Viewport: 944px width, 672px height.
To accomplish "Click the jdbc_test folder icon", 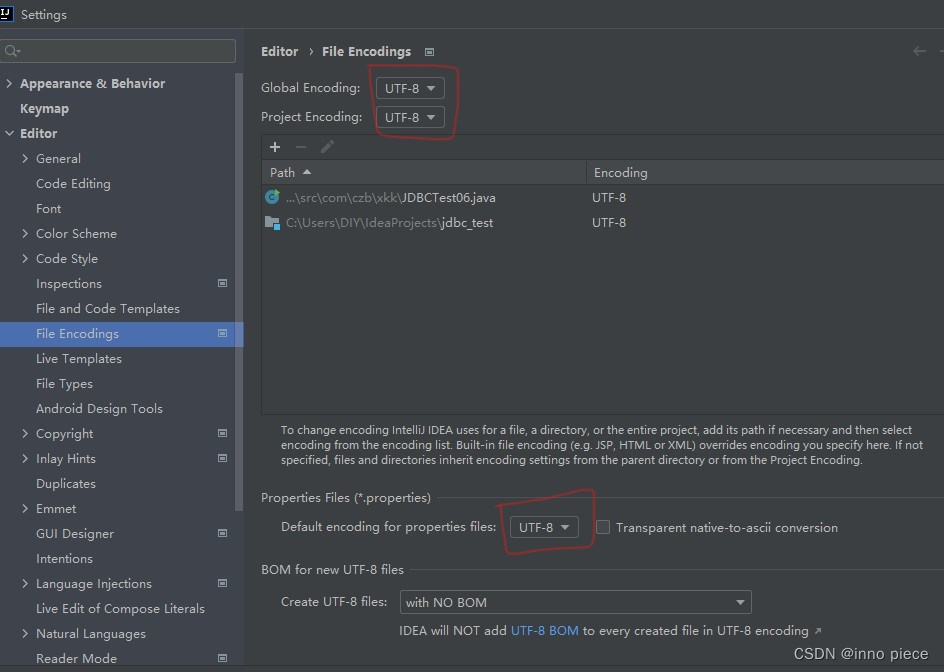I will 272,223.
